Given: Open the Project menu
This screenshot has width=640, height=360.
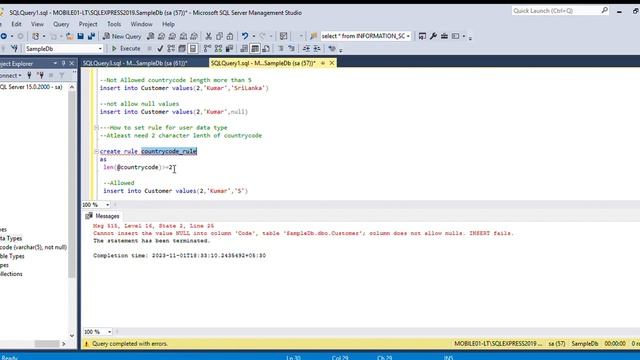Looking at the screenshot, I should point(88,24).
